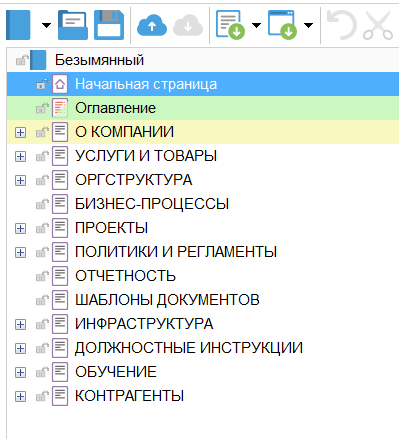The image size is (399, 439).
Task: Click the greyed cloud download icon
Action: (188, 25)
